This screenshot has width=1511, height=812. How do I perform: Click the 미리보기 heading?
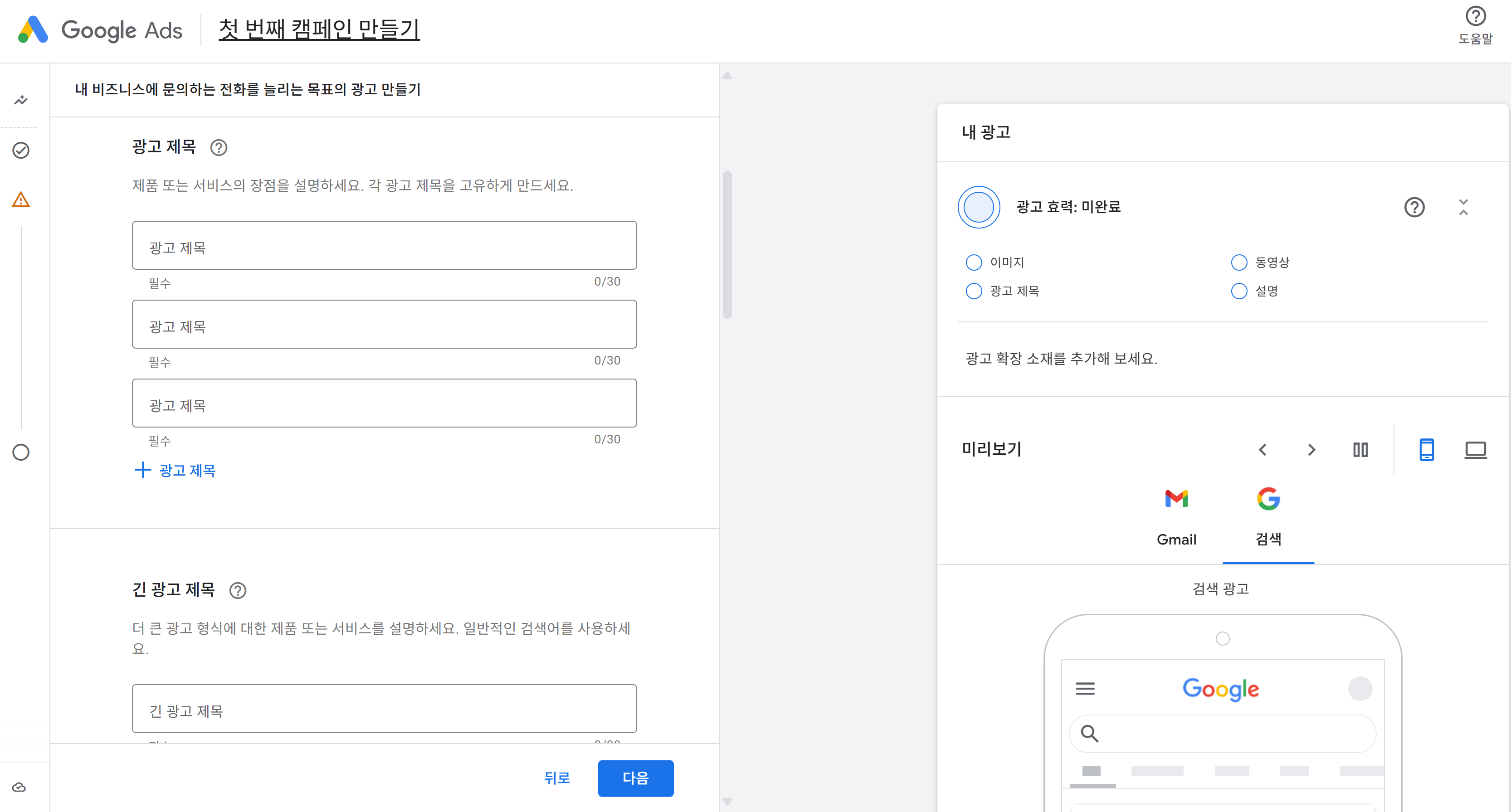[991, 449]
